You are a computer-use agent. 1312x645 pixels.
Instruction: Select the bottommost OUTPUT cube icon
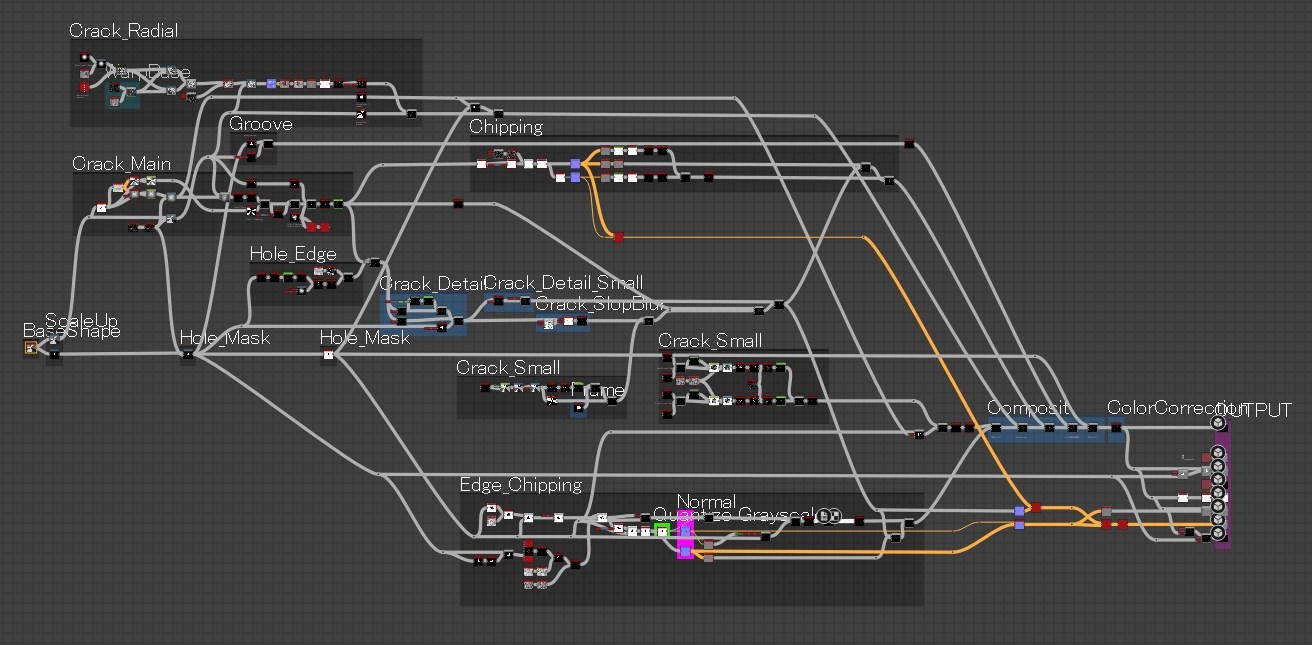click(1217, 532)
